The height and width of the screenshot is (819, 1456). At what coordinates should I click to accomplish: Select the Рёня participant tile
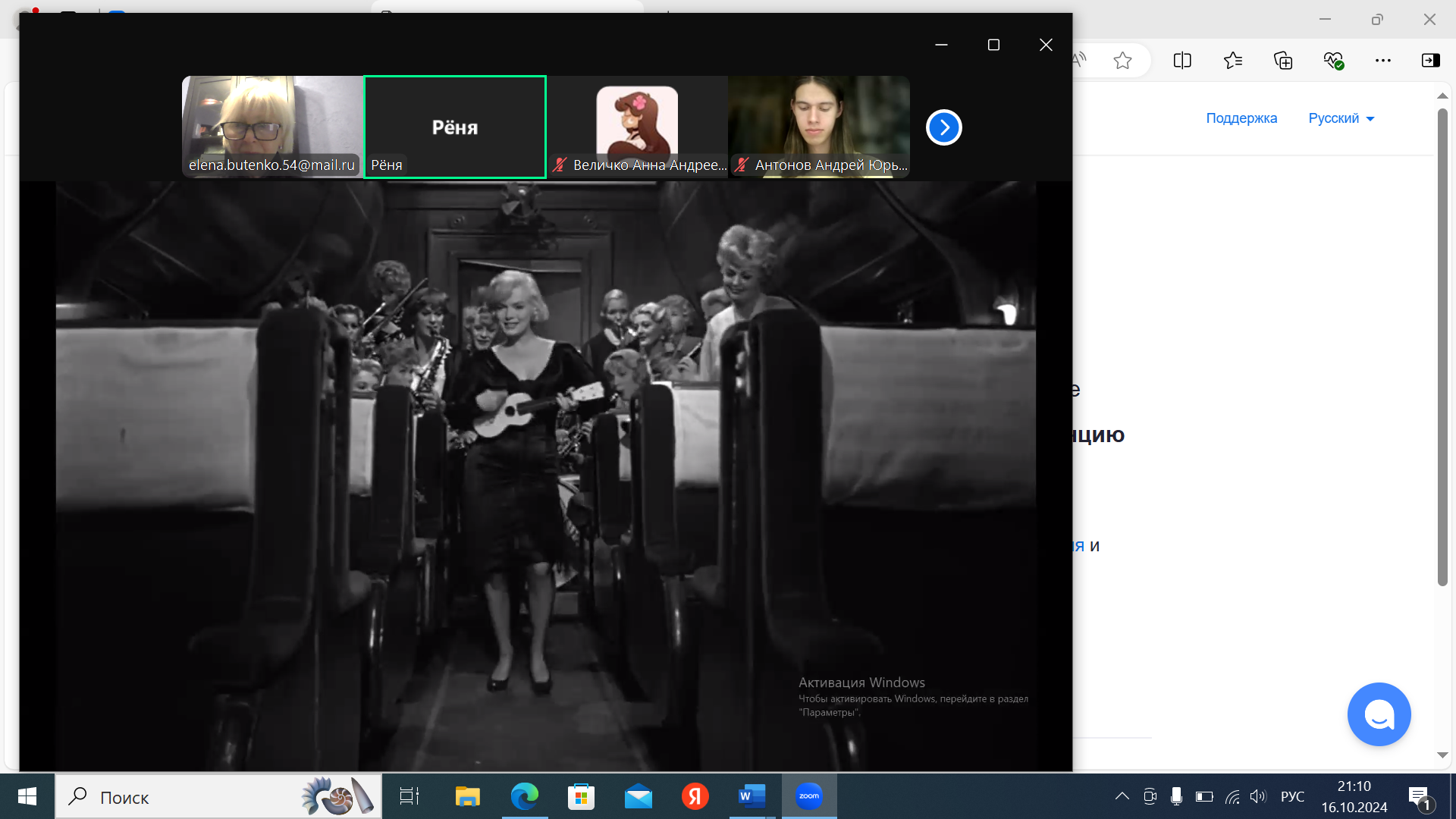click(455, 127)
